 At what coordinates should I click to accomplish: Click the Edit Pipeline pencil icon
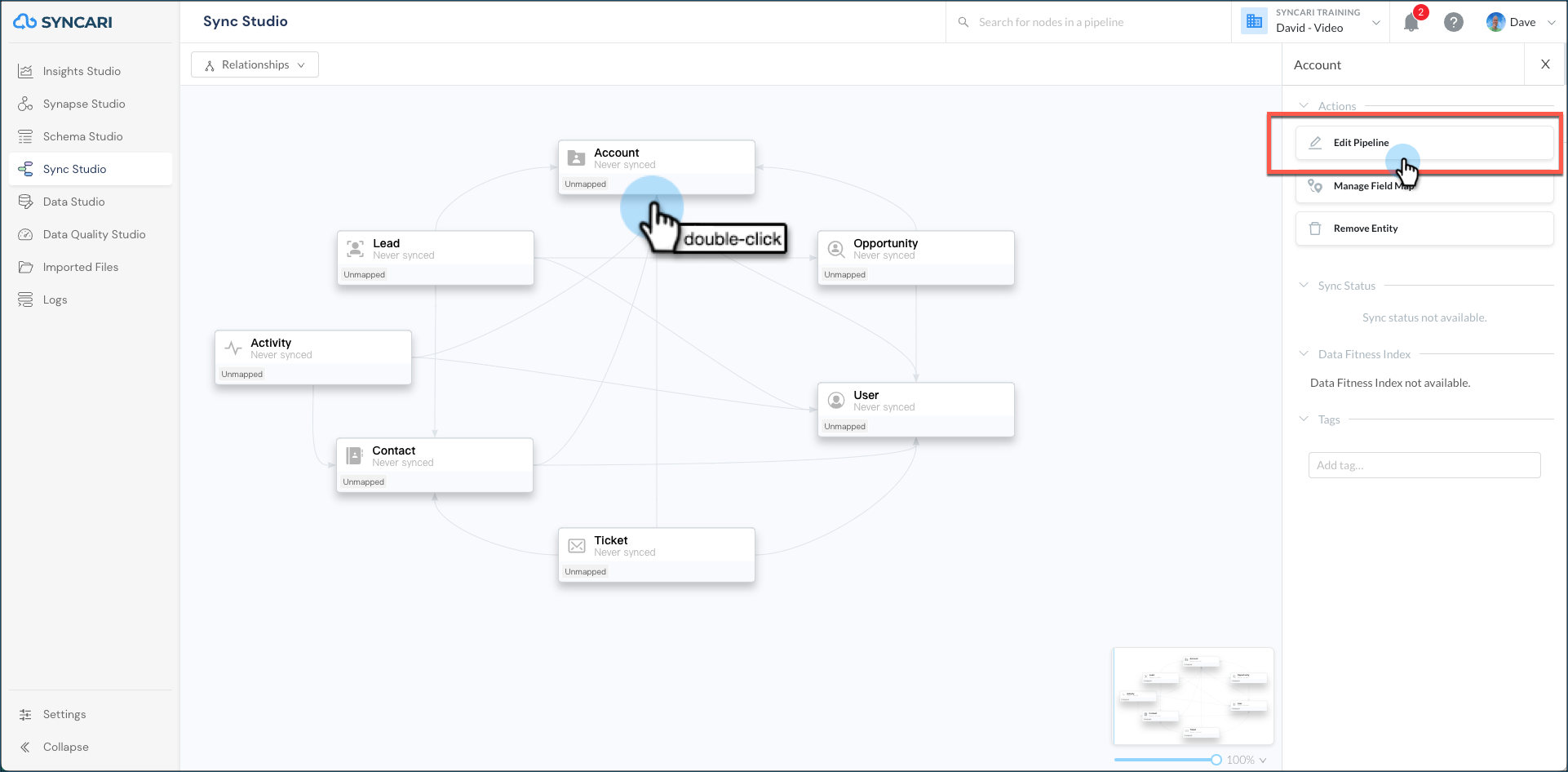pyautogui.click(x=1315, y=142)
